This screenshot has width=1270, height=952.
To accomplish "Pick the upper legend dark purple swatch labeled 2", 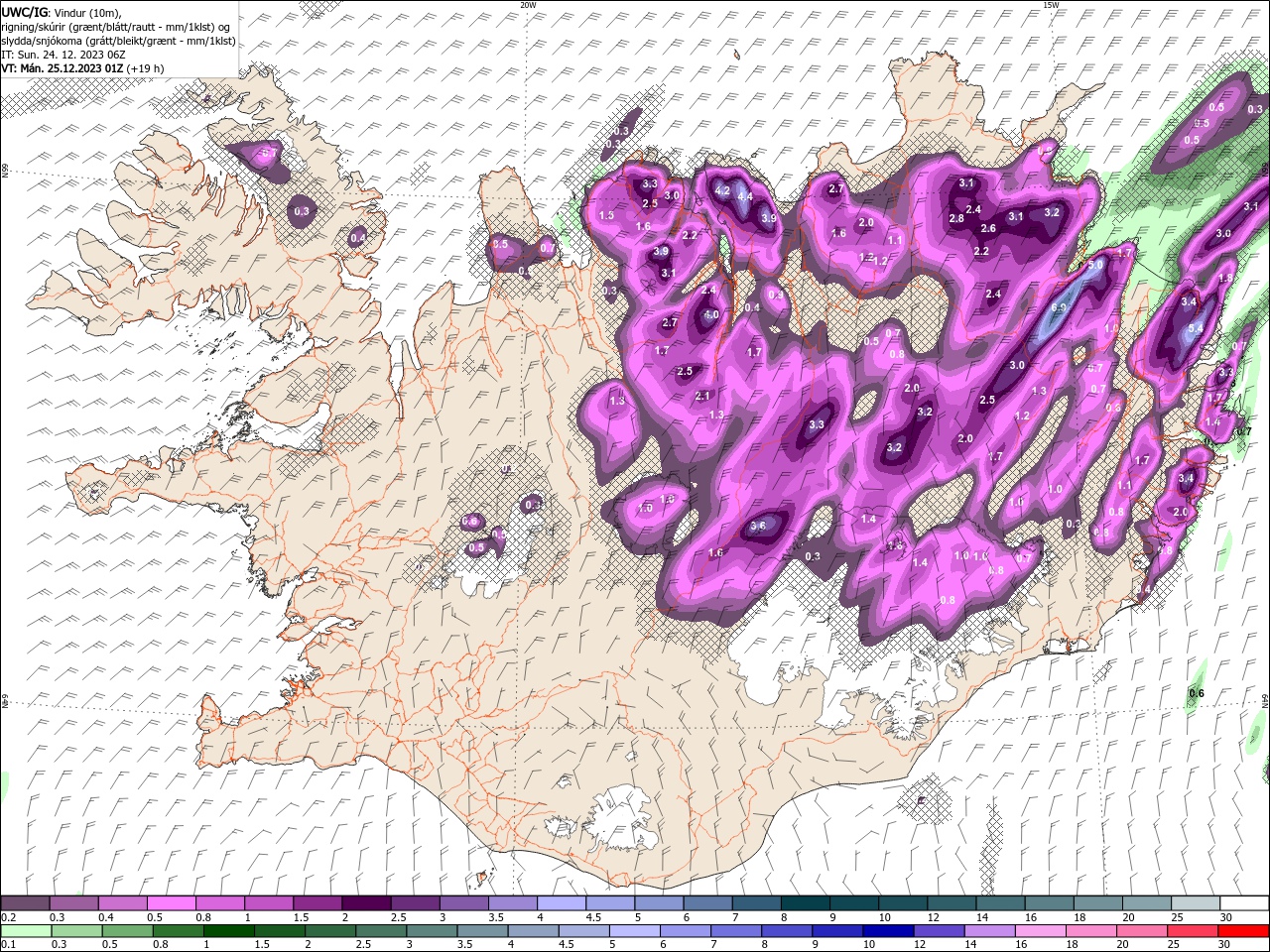I will click(366, 903).
